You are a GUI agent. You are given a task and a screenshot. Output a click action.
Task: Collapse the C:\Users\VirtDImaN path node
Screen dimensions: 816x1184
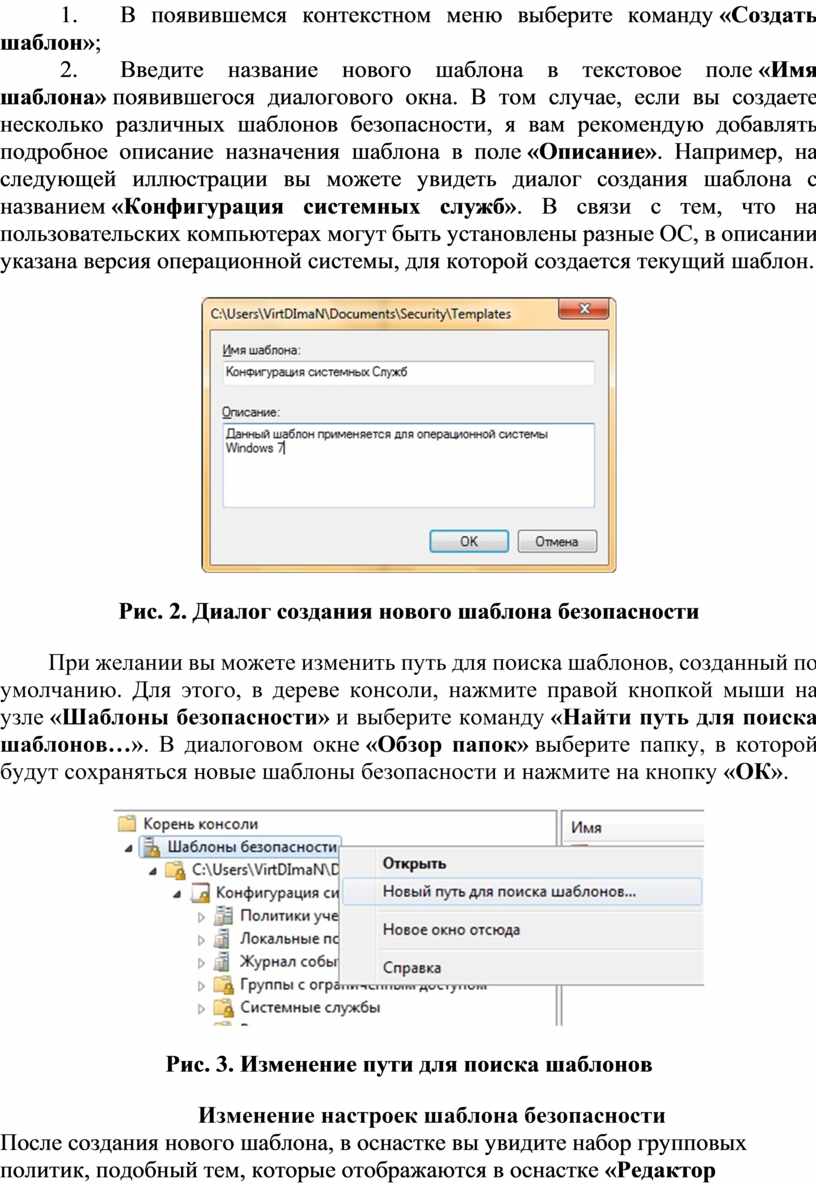click(x=153, y=871)
